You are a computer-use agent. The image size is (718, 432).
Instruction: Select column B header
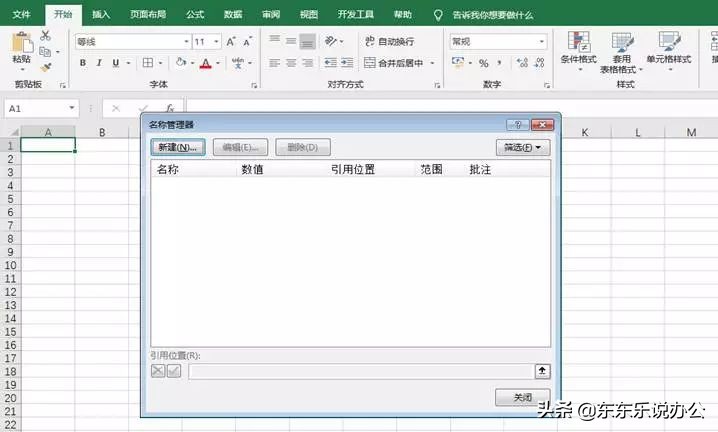click(x=102, y=132)
